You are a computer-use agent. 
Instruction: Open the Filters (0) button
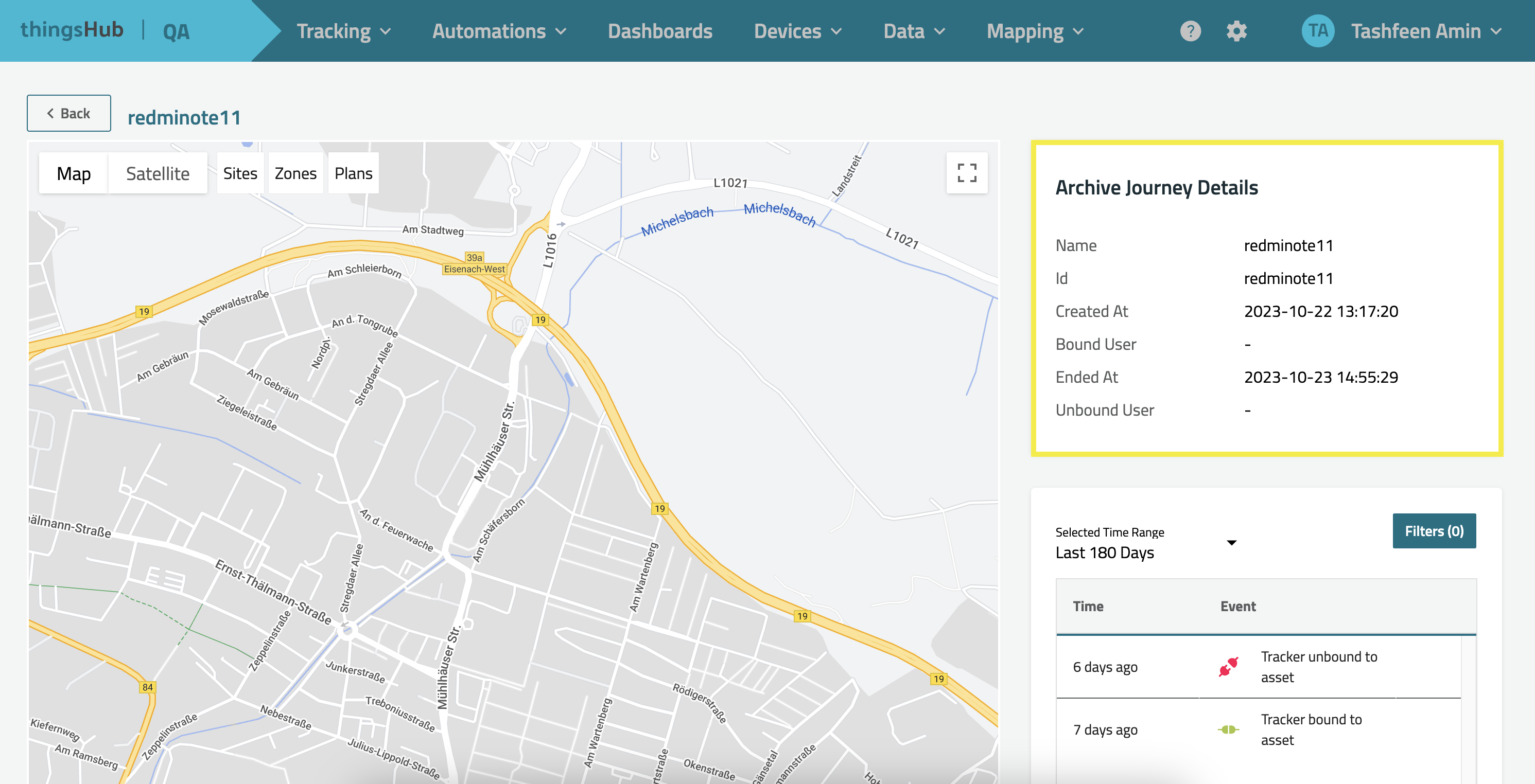pos(1434,531)
